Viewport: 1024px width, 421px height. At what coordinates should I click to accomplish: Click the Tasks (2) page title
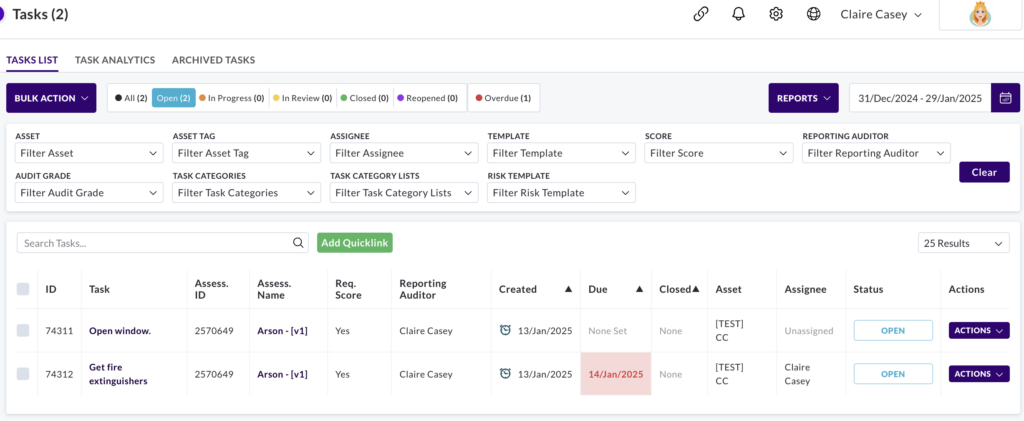click(40, 14)
